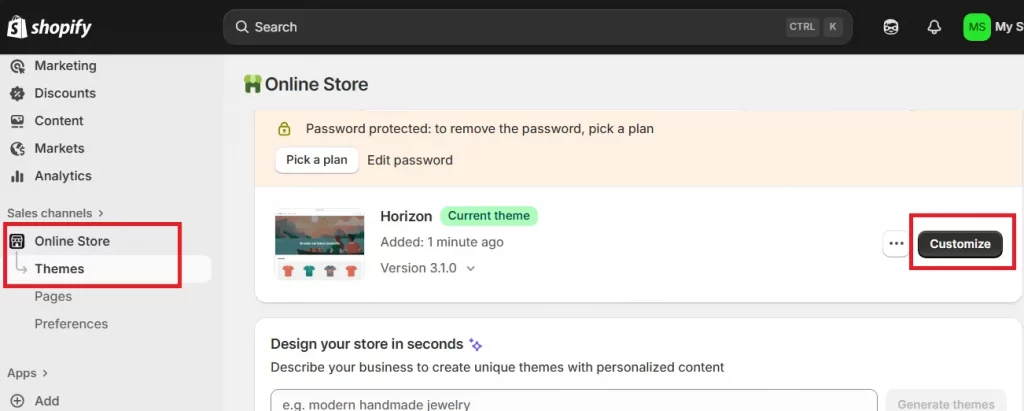Click the Edit password link

pos(410,160)
